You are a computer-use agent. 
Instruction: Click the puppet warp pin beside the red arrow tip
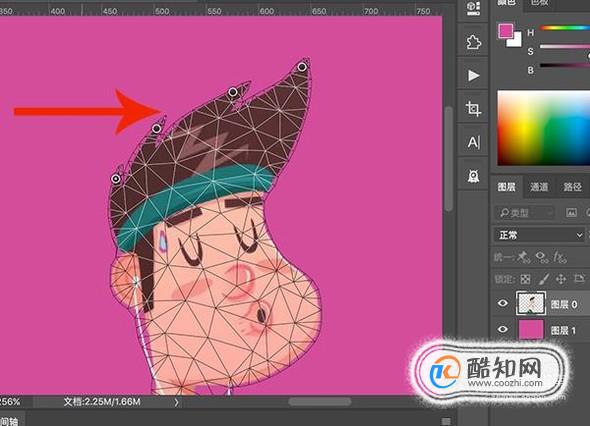coord(156,129)
